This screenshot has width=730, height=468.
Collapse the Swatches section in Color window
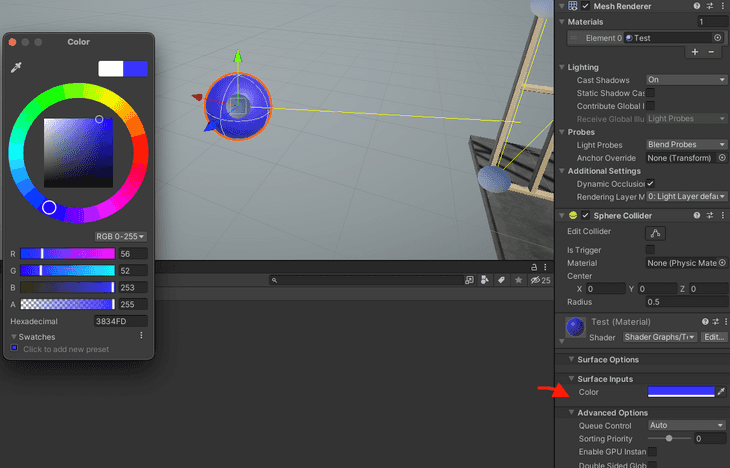point(14,337)
